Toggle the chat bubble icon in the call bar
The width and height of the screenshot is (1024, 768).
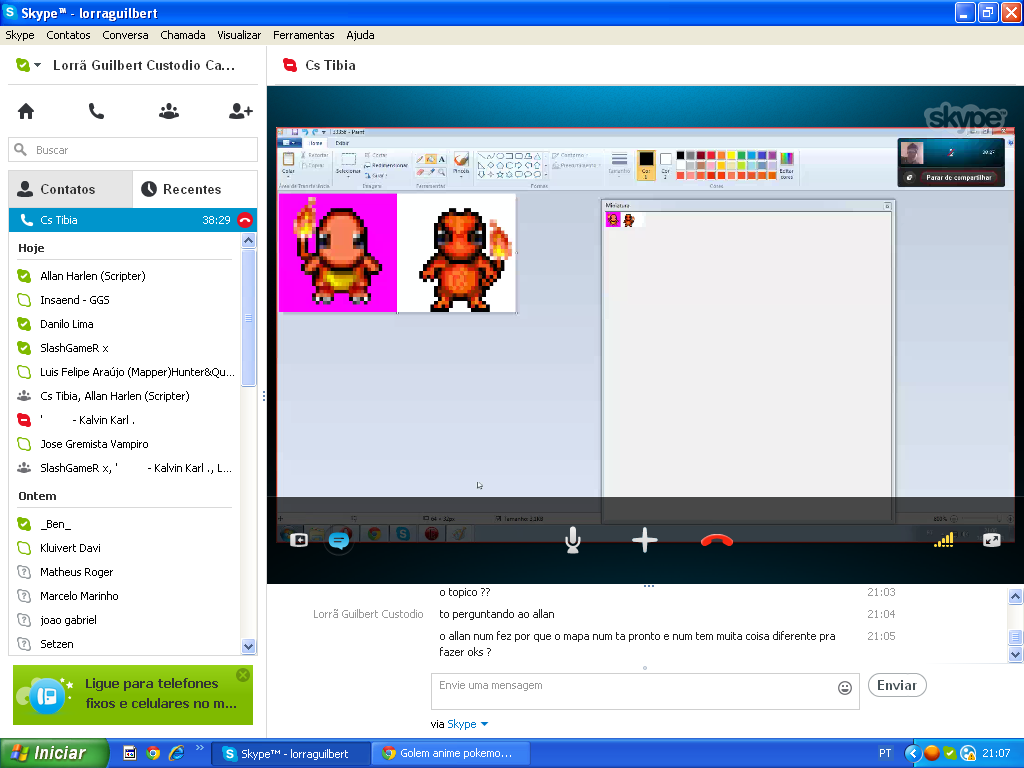[339, 541]
